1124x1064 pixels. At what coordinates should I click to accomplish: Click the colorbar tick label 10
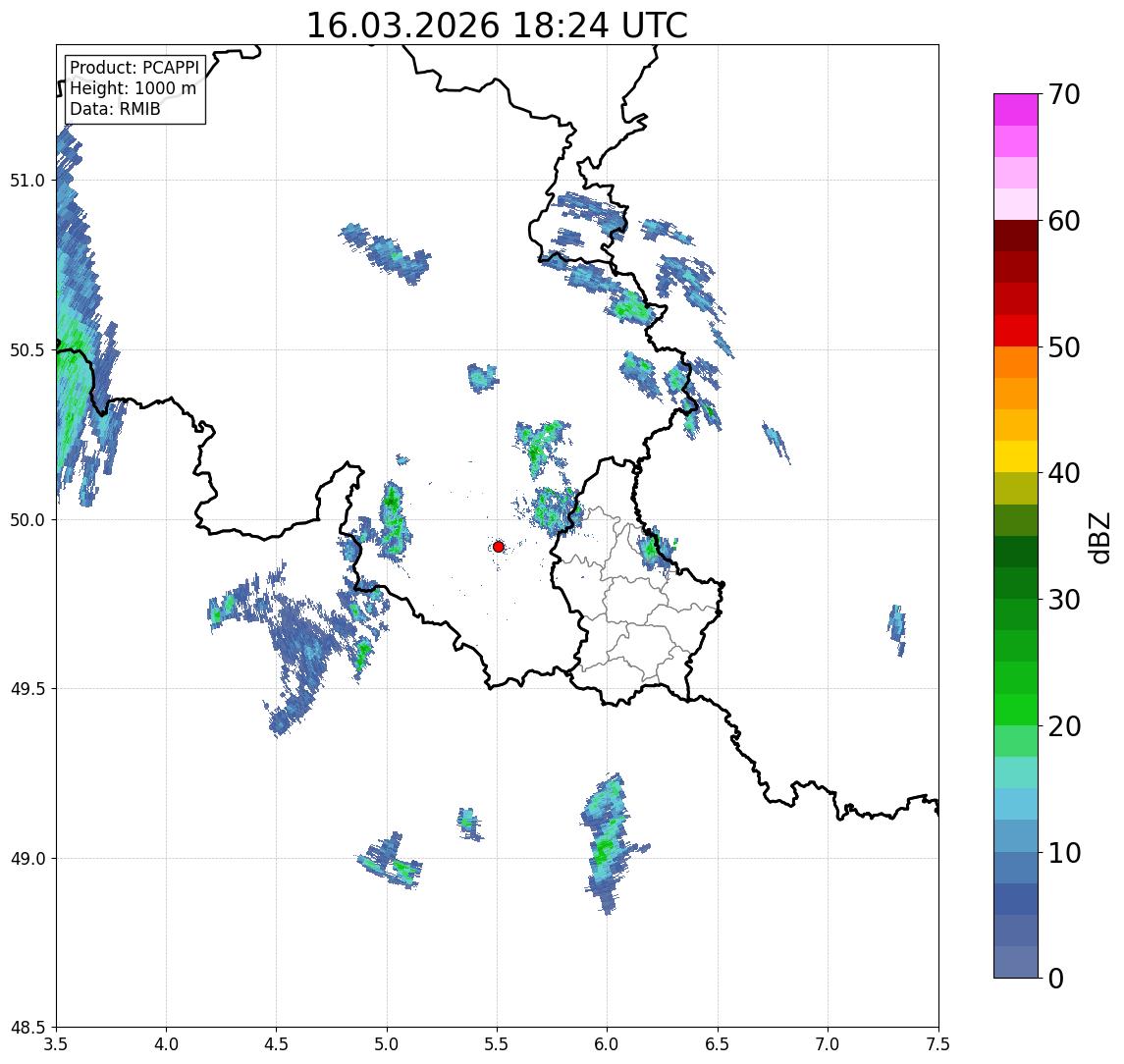pos(1064,852)
